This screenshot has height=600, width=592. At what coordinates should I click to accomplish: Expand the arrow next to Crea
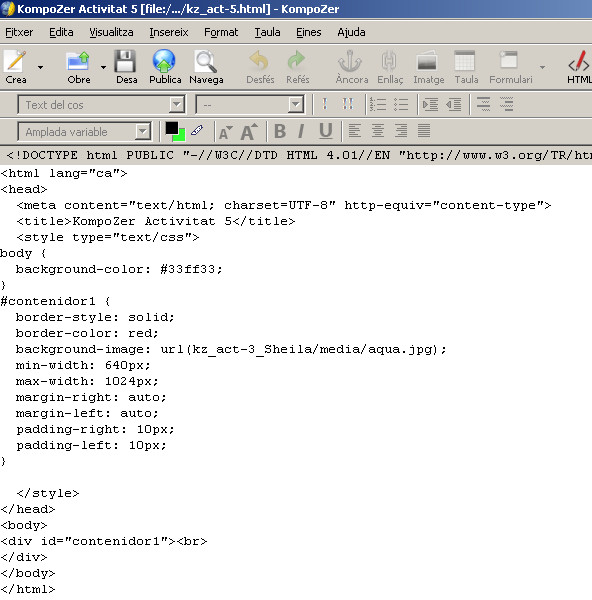click(40, 67)
